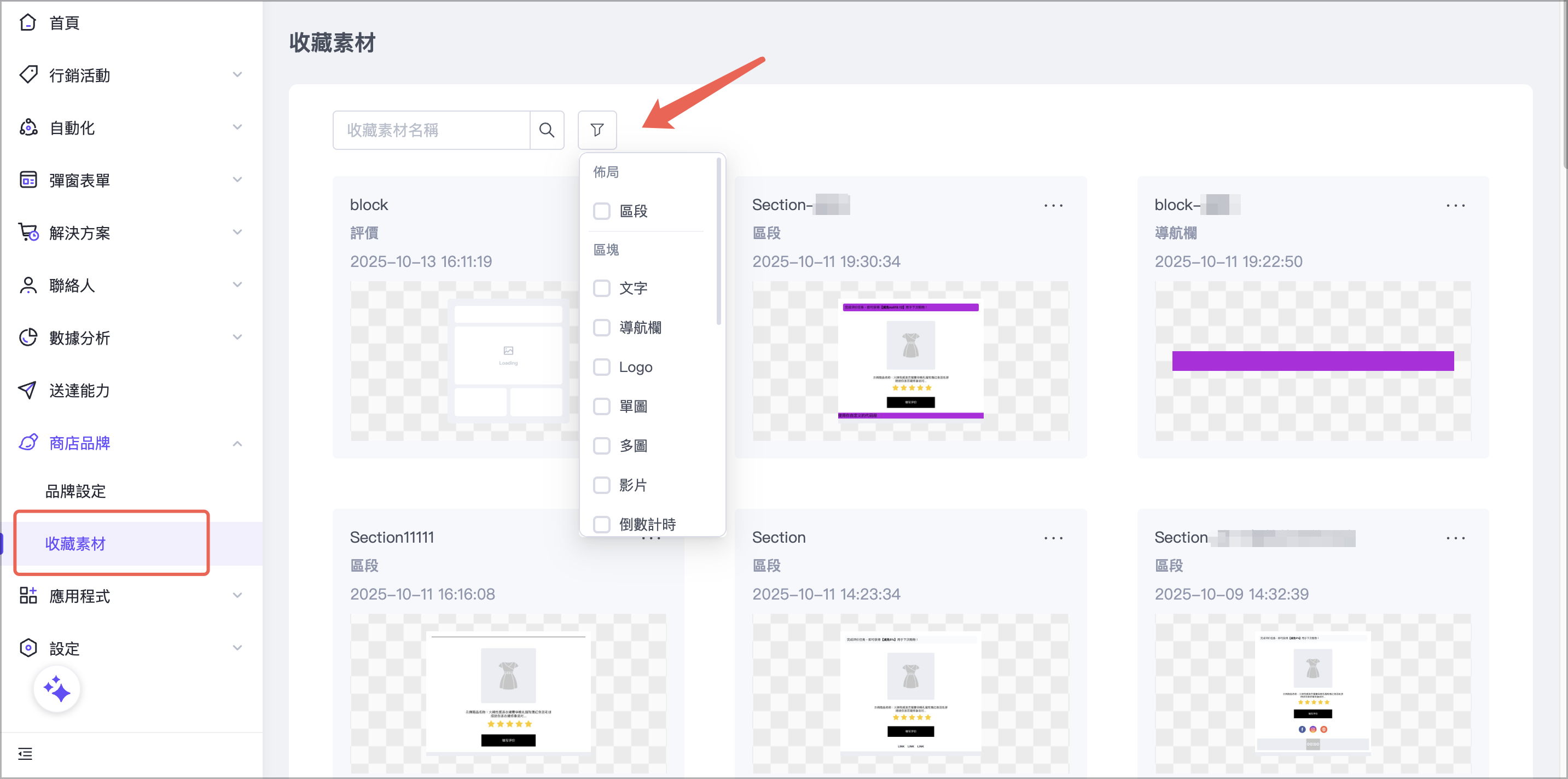Click the 送達能力 paper plane icon

[x=28, y=390]
